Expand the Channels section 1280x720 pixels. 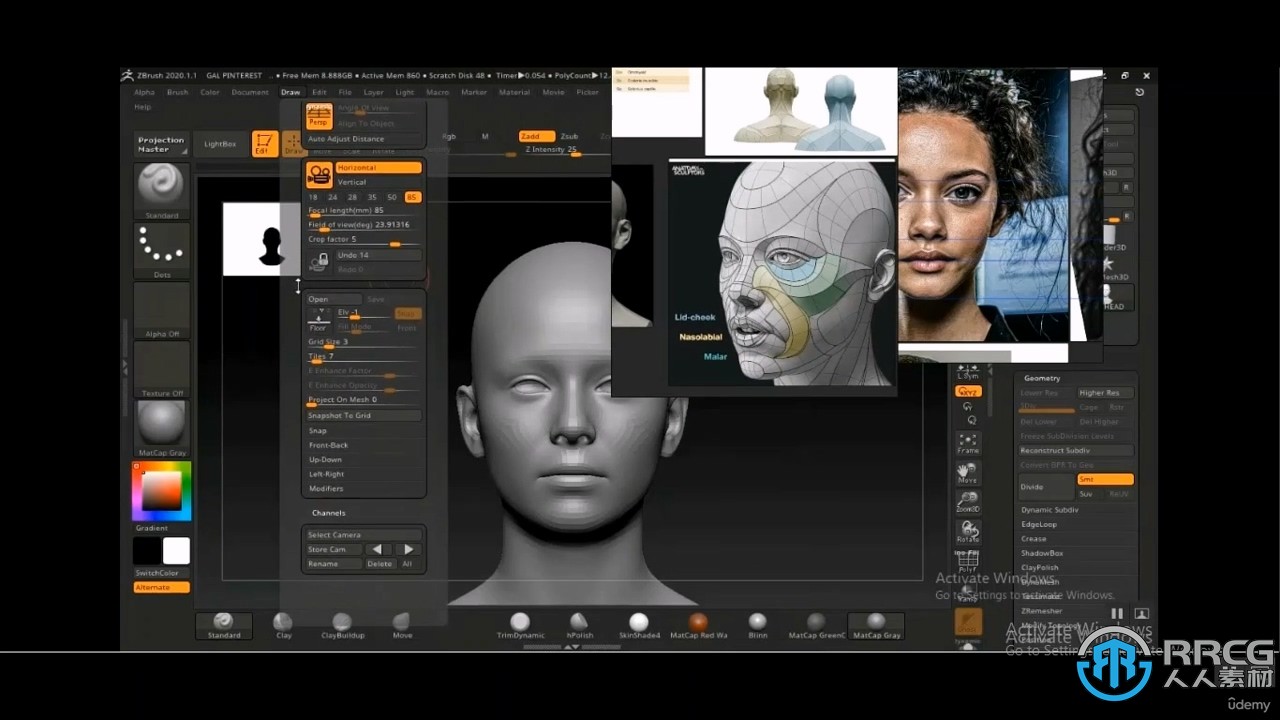[328, 513]
